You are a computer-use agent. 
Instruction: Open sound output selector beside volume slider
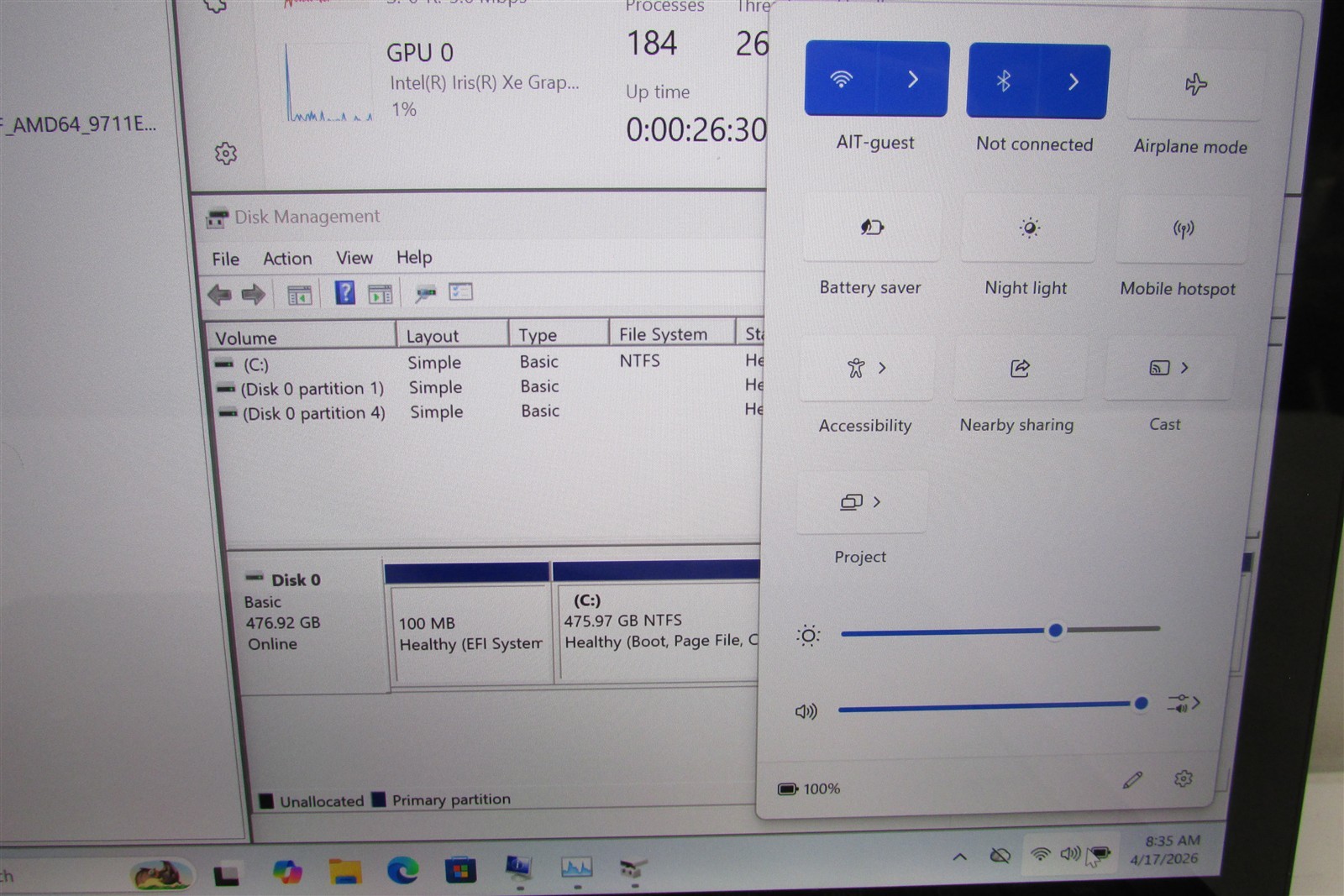click(x=1183, y=703)
